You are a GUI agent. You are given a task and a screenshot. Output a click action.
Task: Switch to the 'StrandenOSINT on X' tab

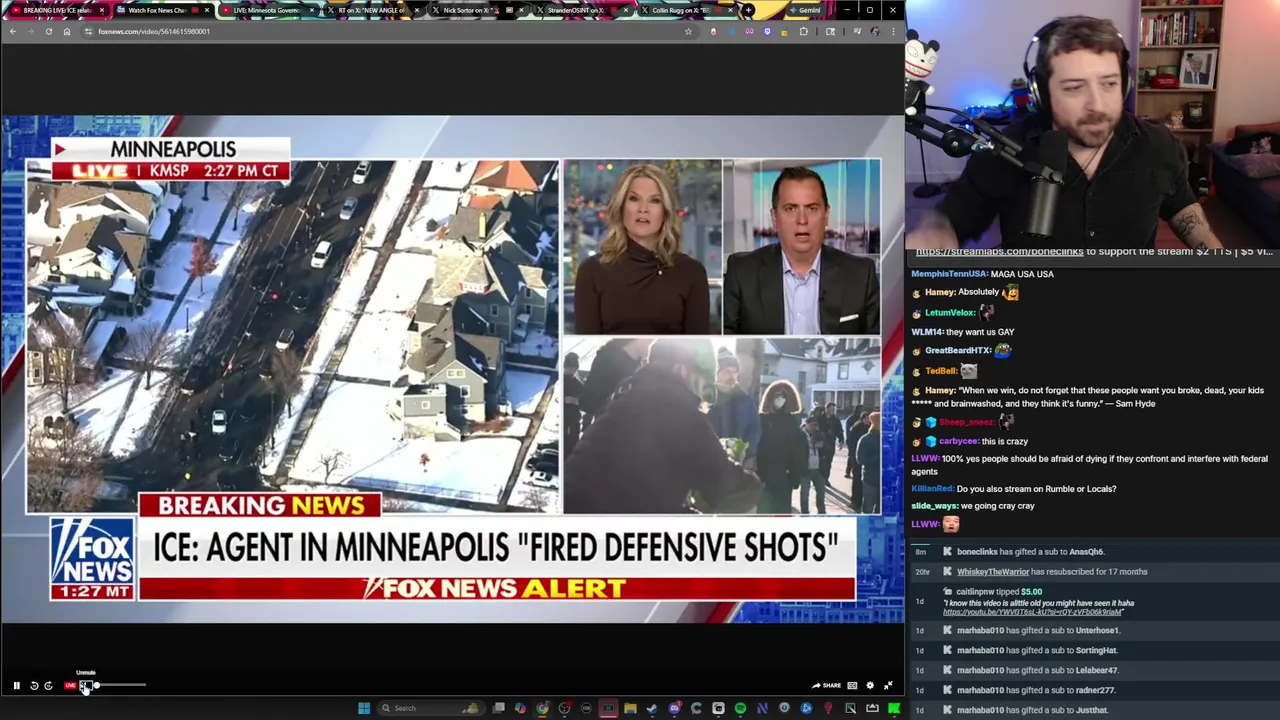585,10
